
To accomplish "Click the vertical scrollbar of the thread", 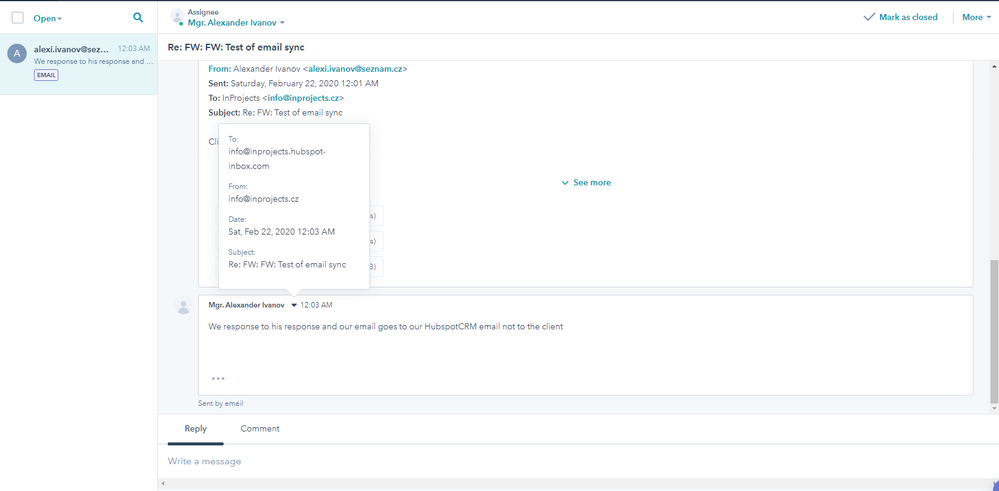I will (994, 331).
